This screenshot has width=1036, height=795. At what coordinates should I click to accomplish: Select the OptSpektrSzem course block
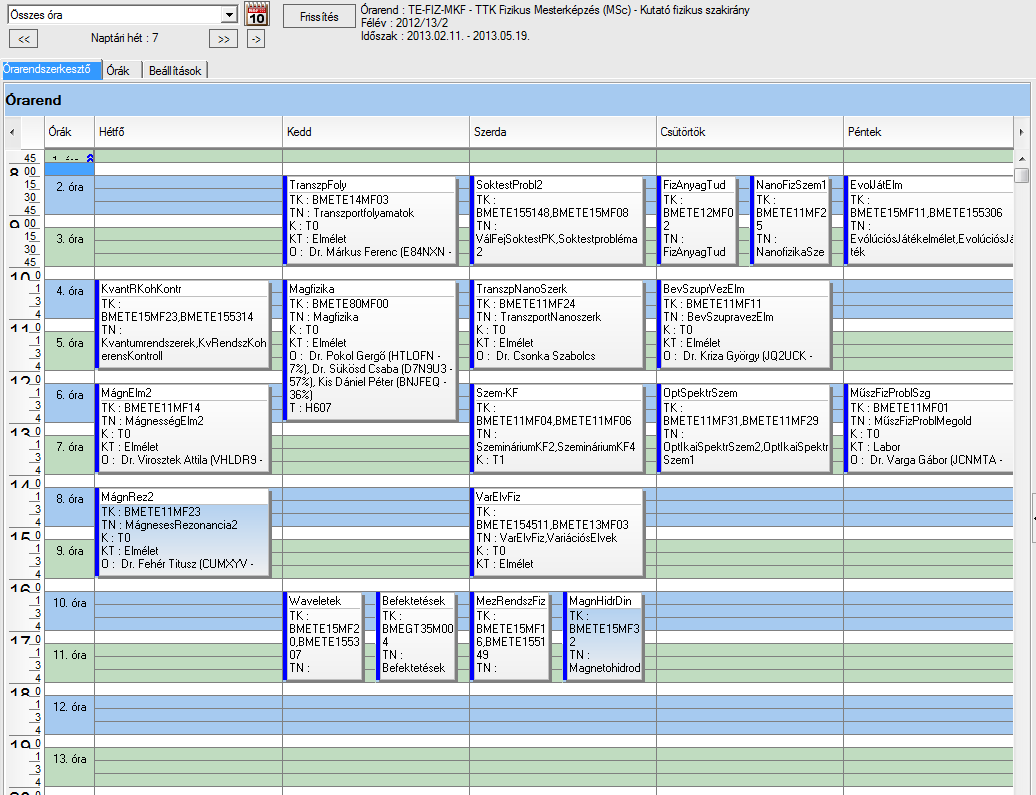point(745,428)
